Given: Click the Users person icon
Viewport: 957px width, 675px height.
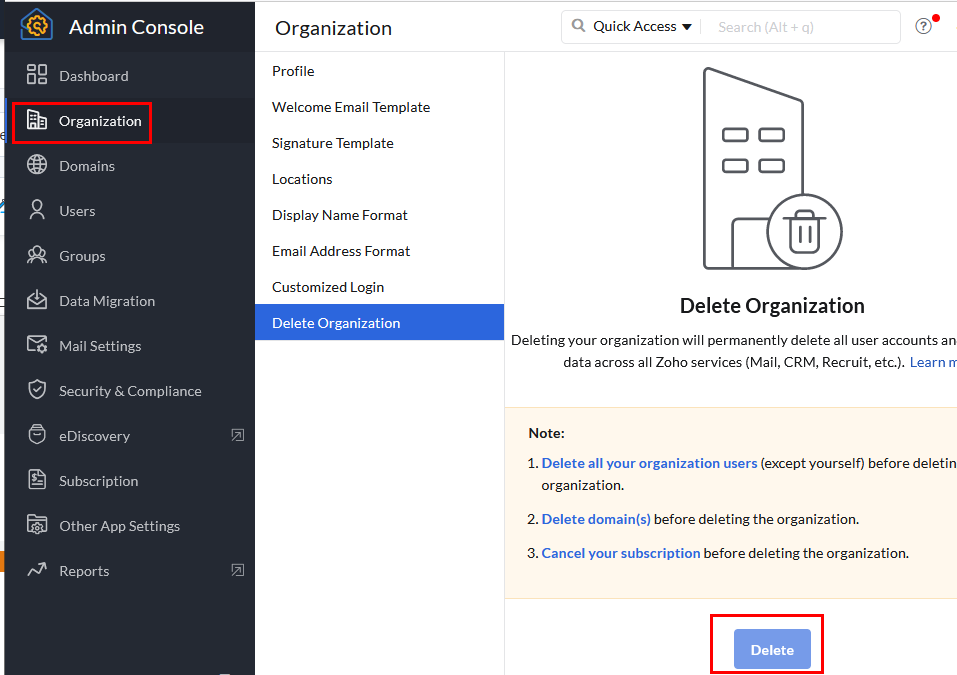Looking at the screenshot, I should coord(37,210).
